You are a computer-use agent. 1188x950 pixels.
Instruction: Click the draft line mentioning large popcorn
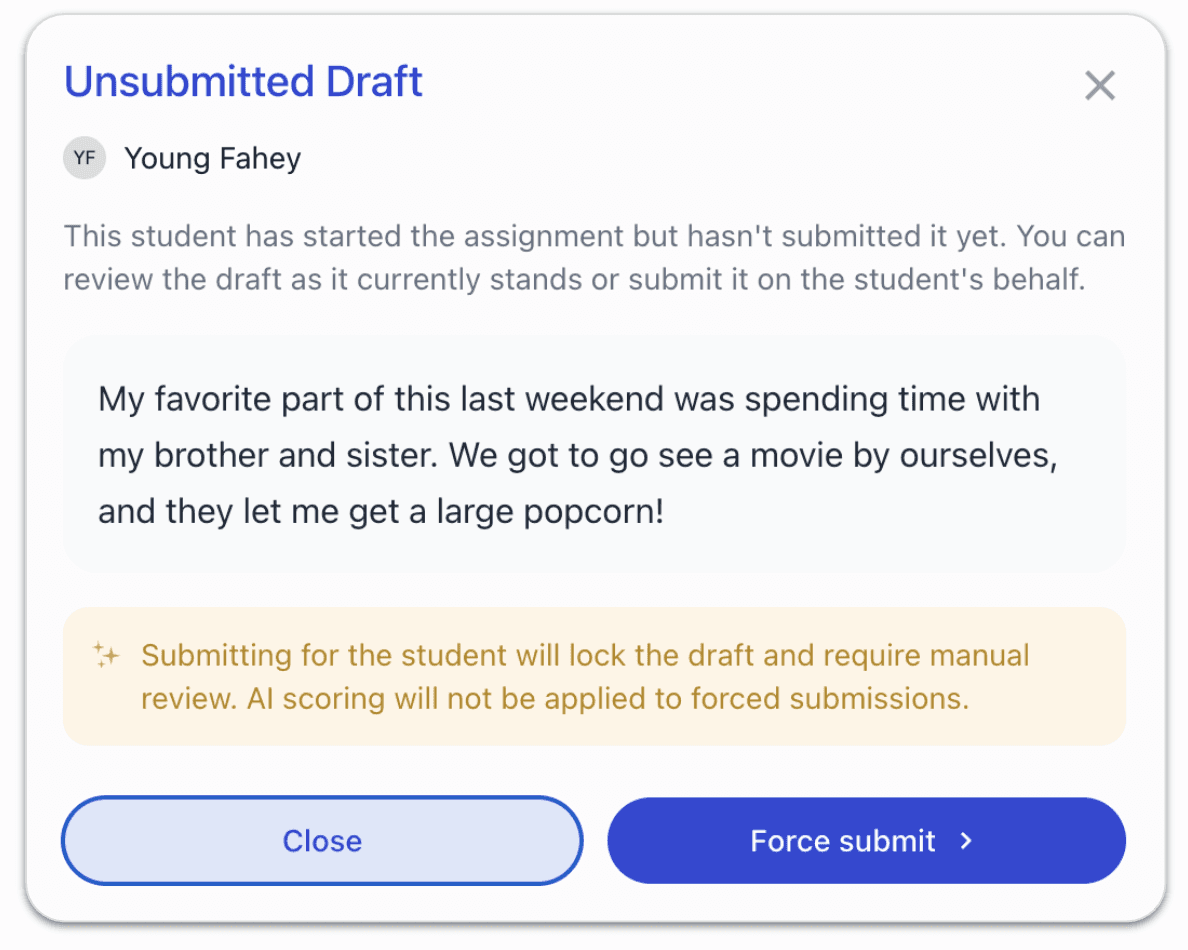point(380,512)
